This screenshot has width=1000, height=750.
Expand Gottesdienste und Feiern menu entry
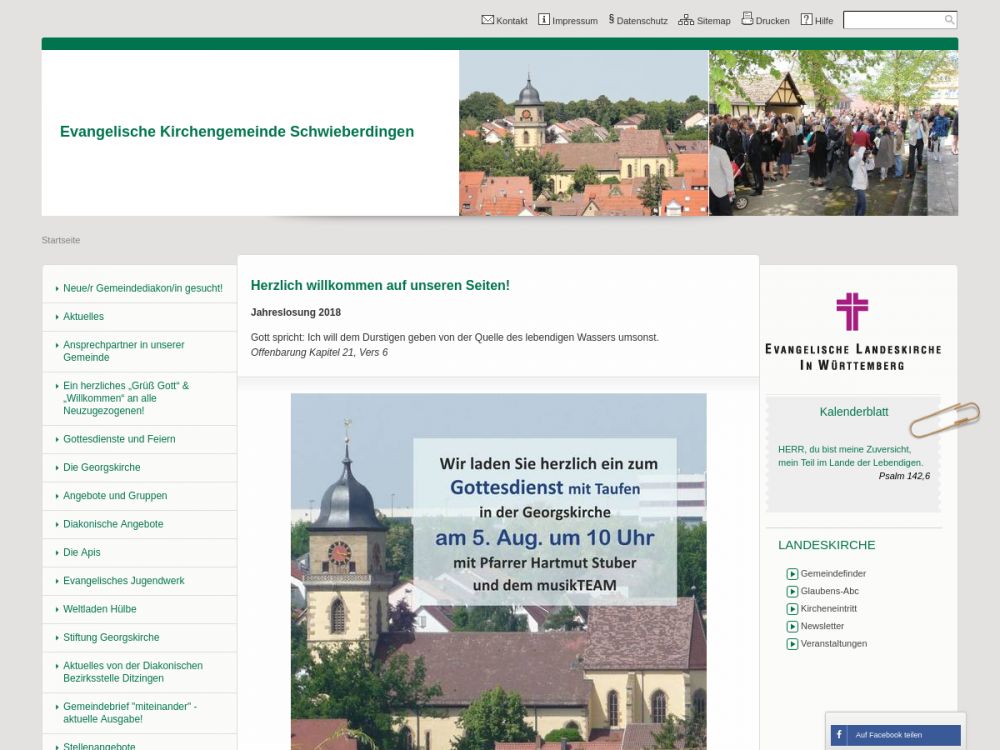119,439
